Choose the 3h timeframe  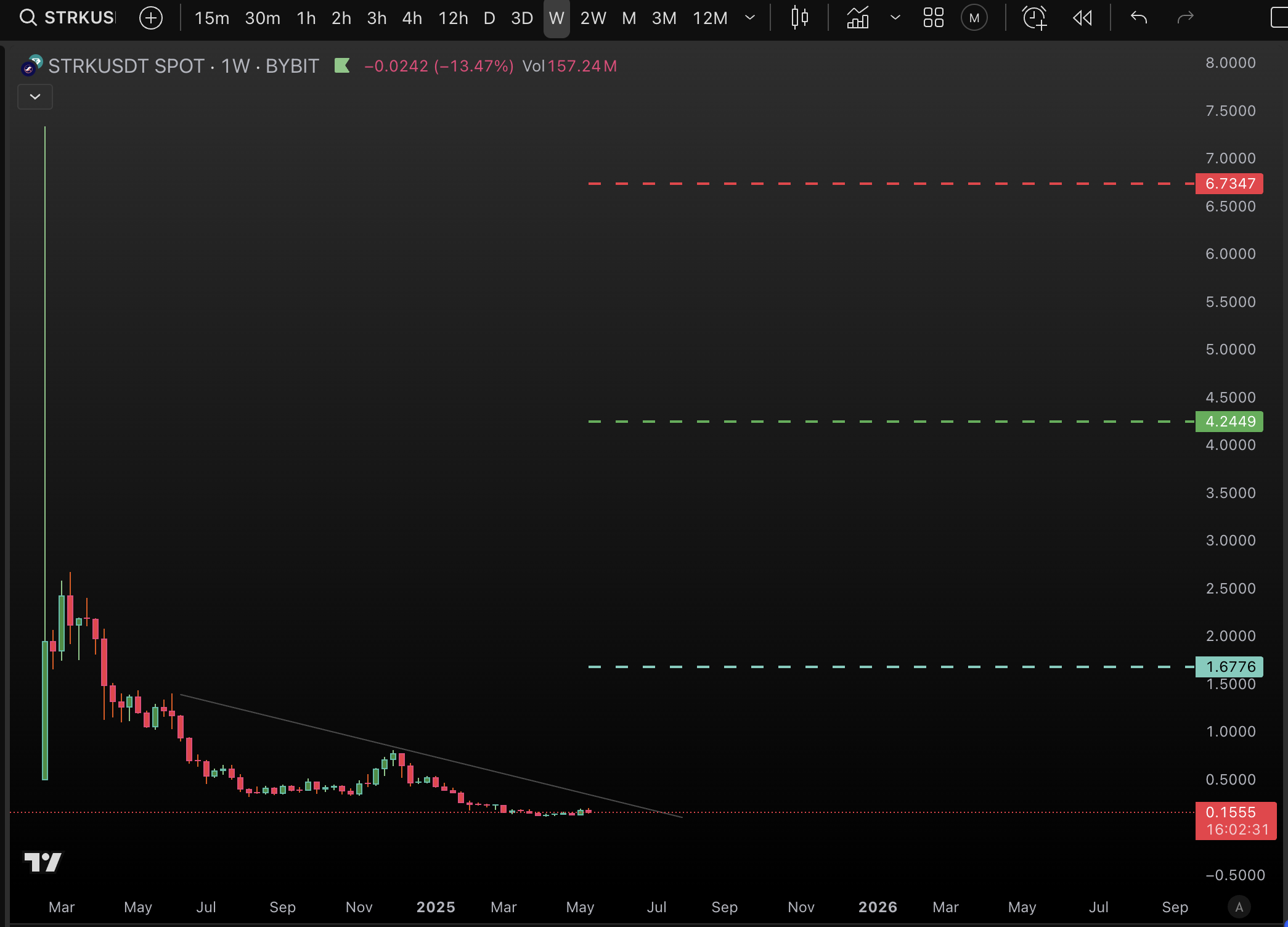coord(377,18)
